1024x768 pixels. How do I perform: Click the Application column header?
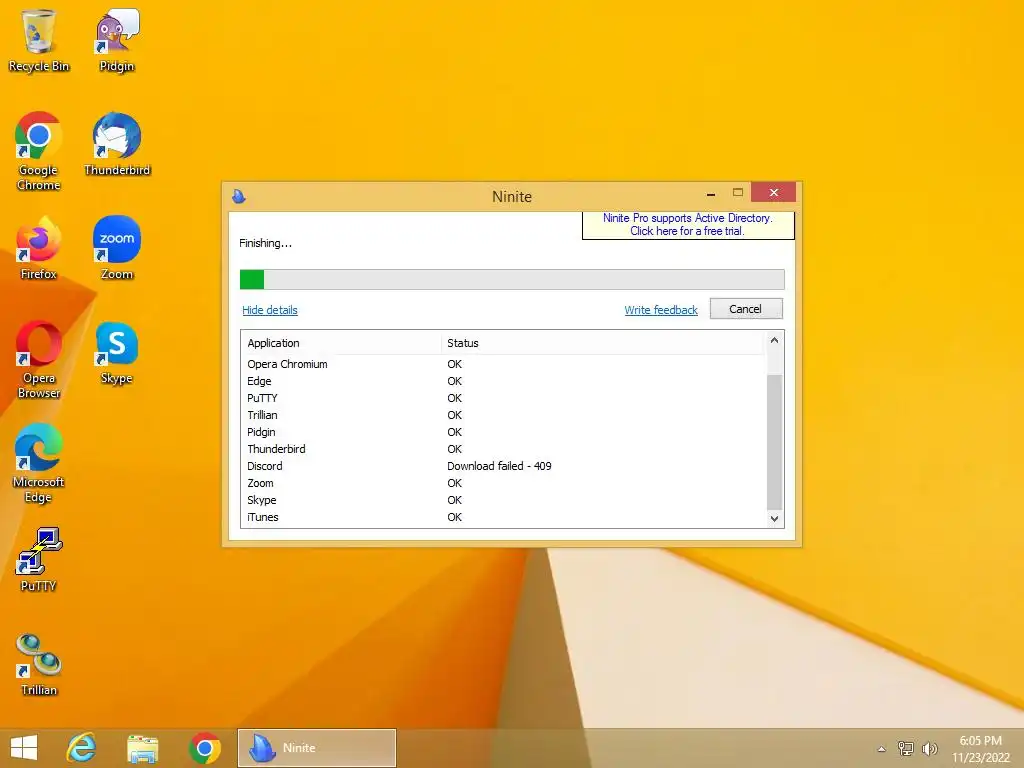point(341,343)
